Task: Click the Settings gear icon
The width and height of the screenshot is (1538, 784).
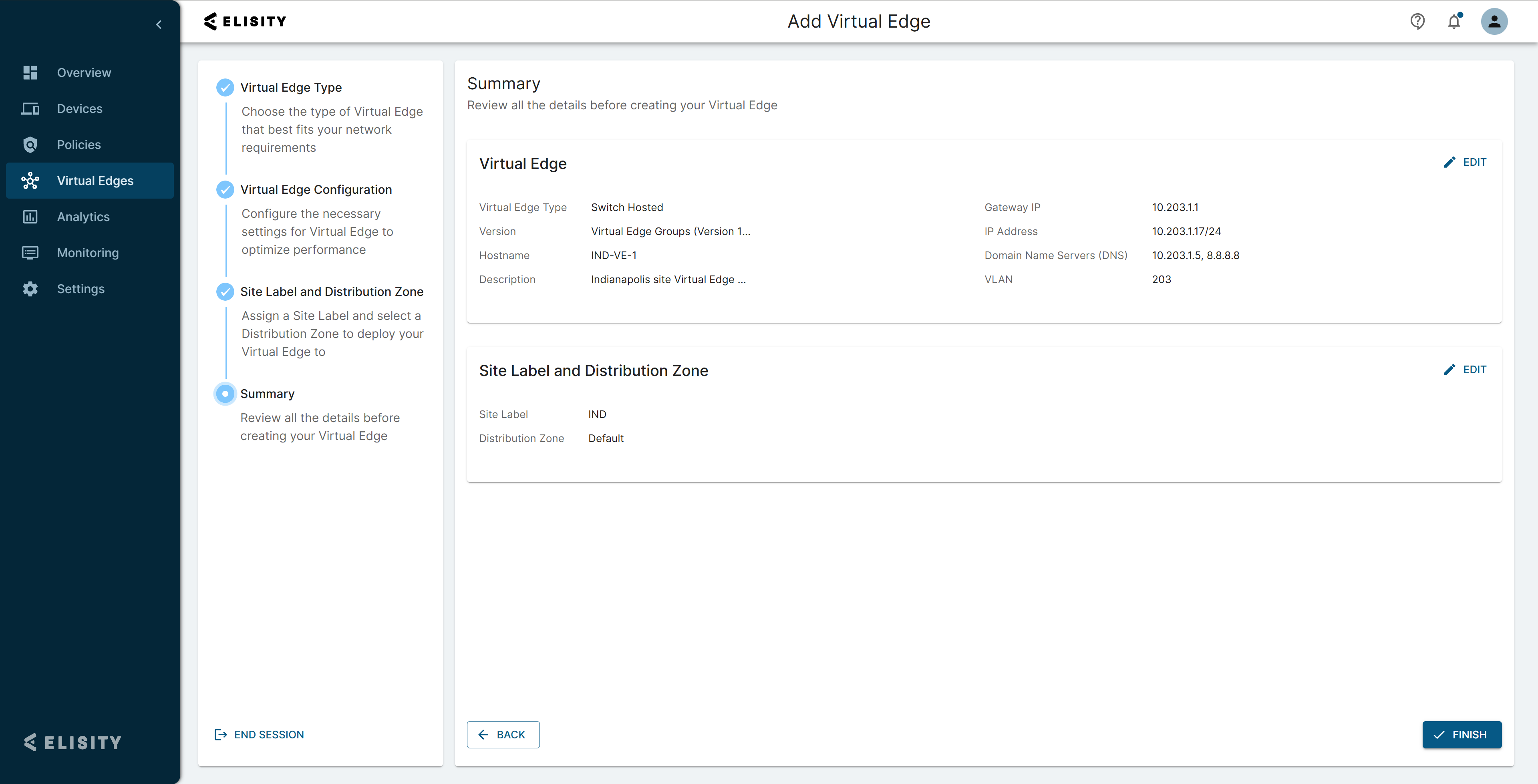Action: click(30, 289)
